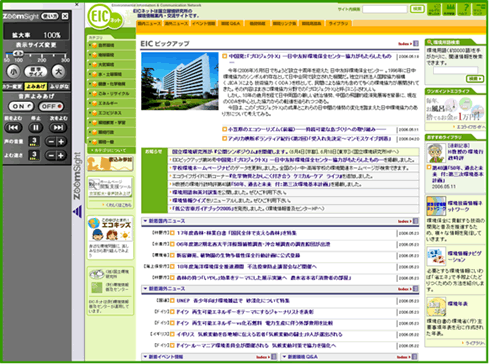Increase the reading speed with the plus button
This screenshot has width=489, height=364.
[61, 155]
